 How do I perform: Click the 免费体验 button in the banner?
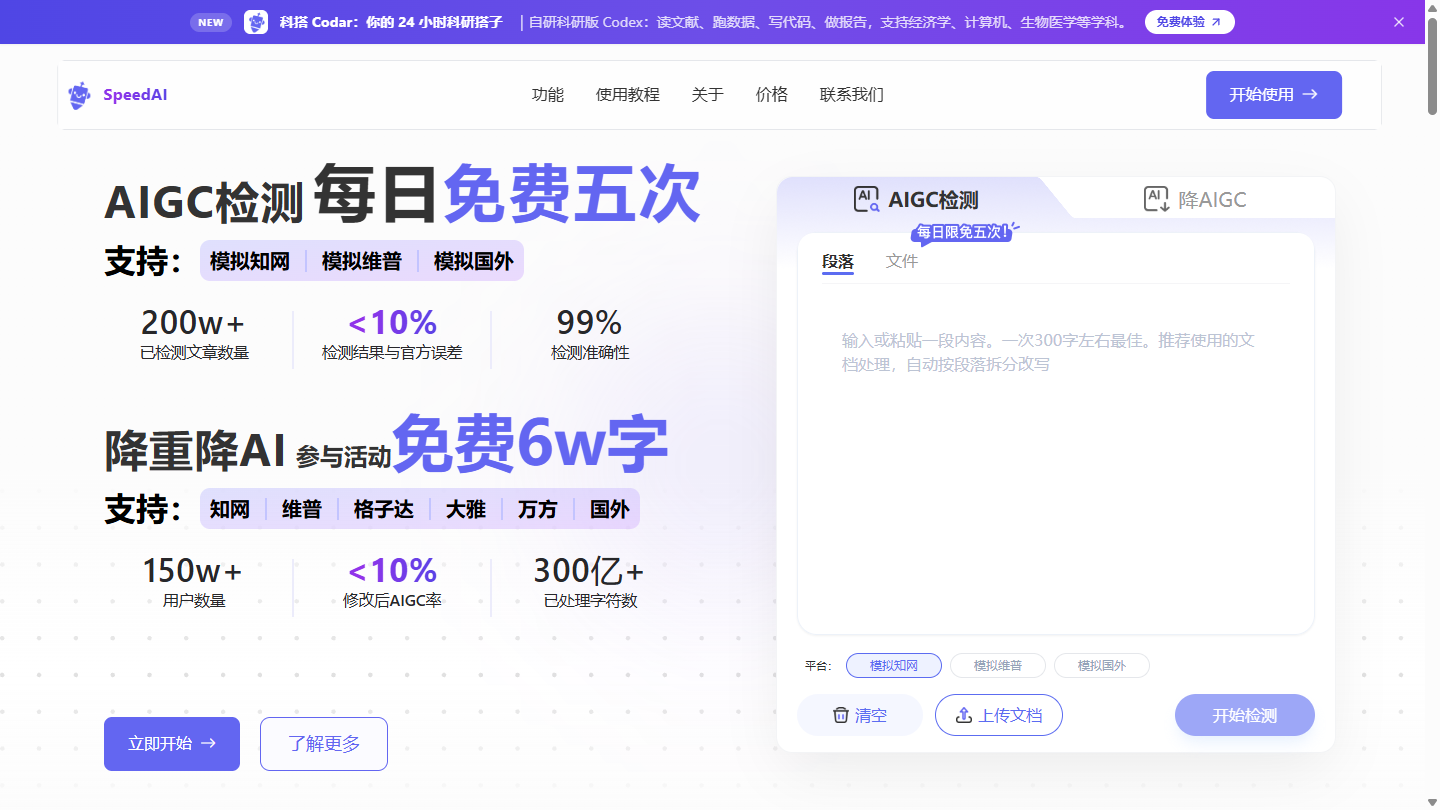(1189, 22)
